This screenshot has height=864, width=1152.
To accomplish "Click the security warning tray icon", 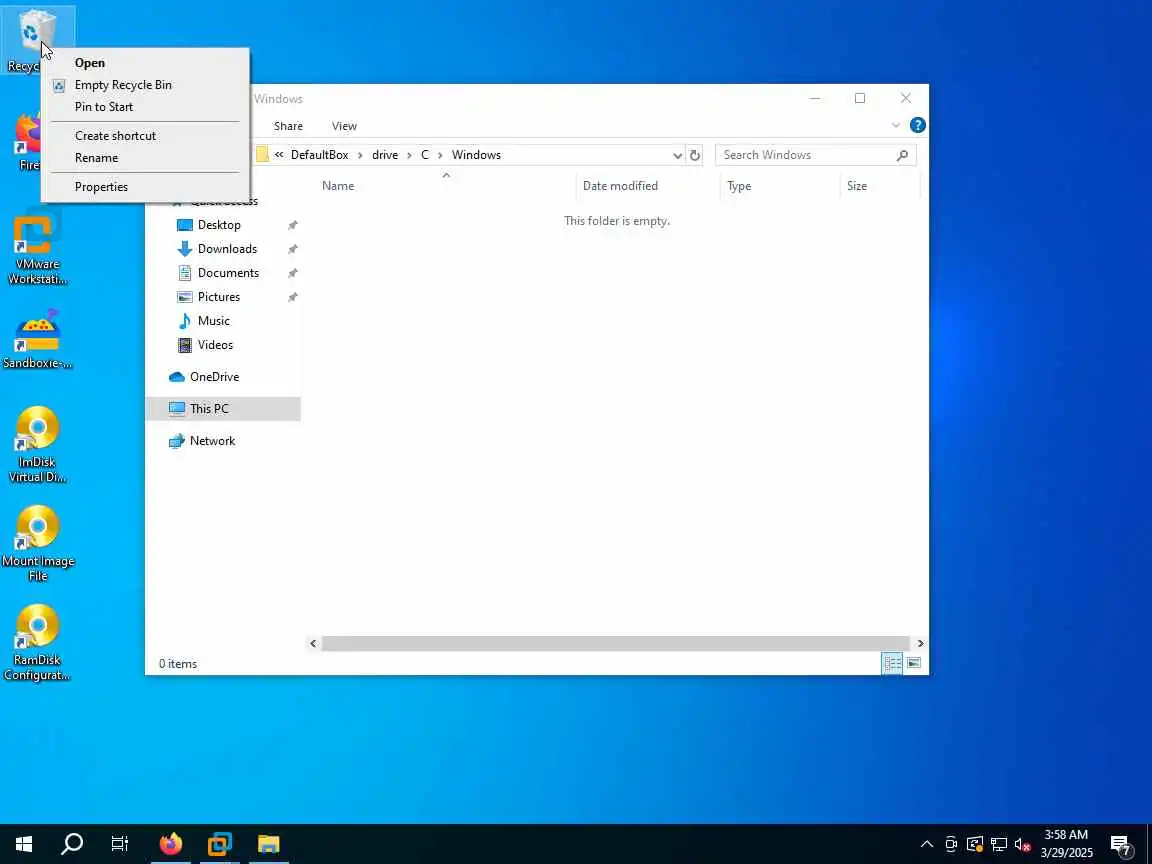I will pos(975,844).
